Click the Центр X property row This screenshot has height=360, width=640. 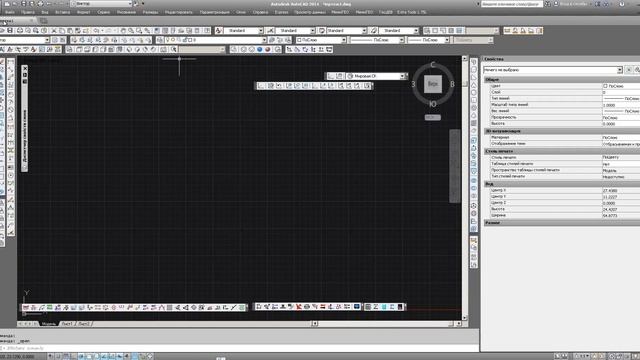pyautogui.click(x=565, y=191)
